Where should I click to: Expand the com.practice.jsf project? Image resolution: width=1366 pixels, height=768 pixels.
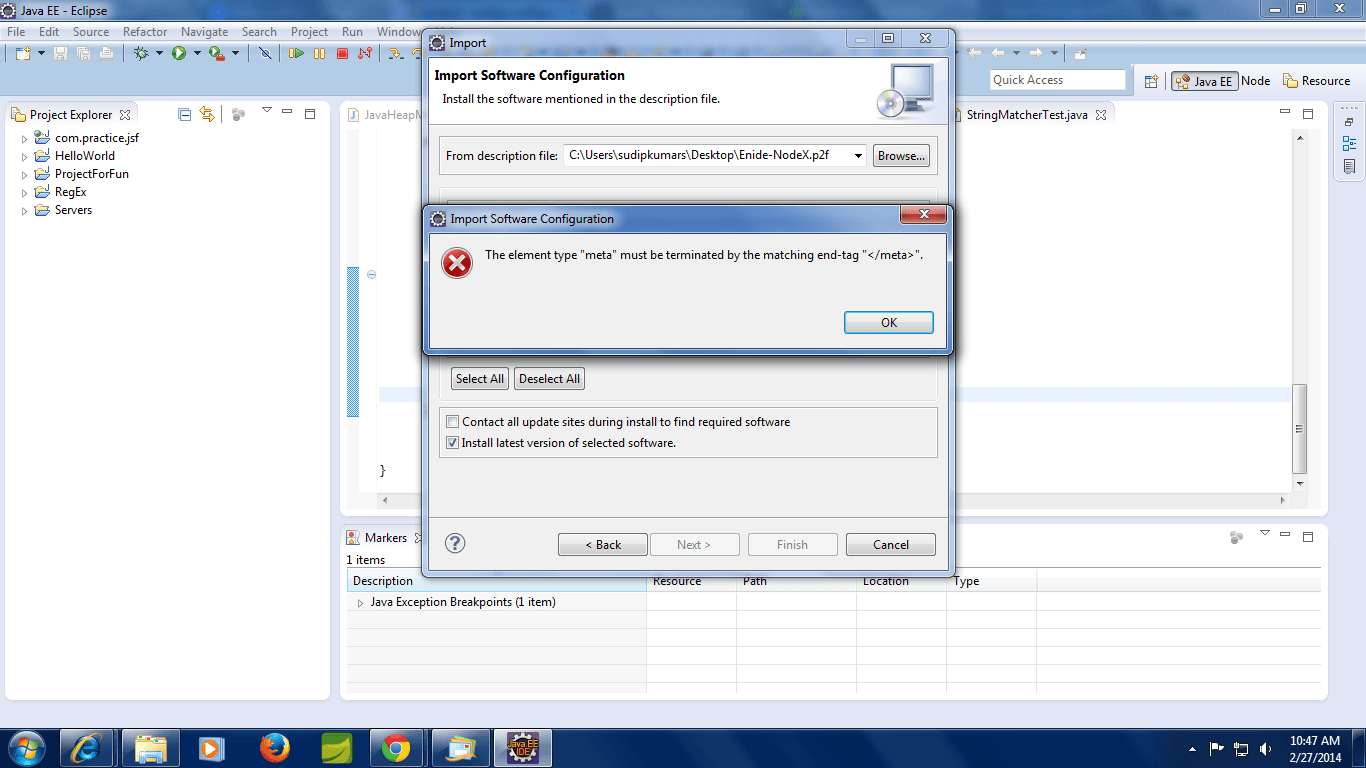[x=25, y=138]
